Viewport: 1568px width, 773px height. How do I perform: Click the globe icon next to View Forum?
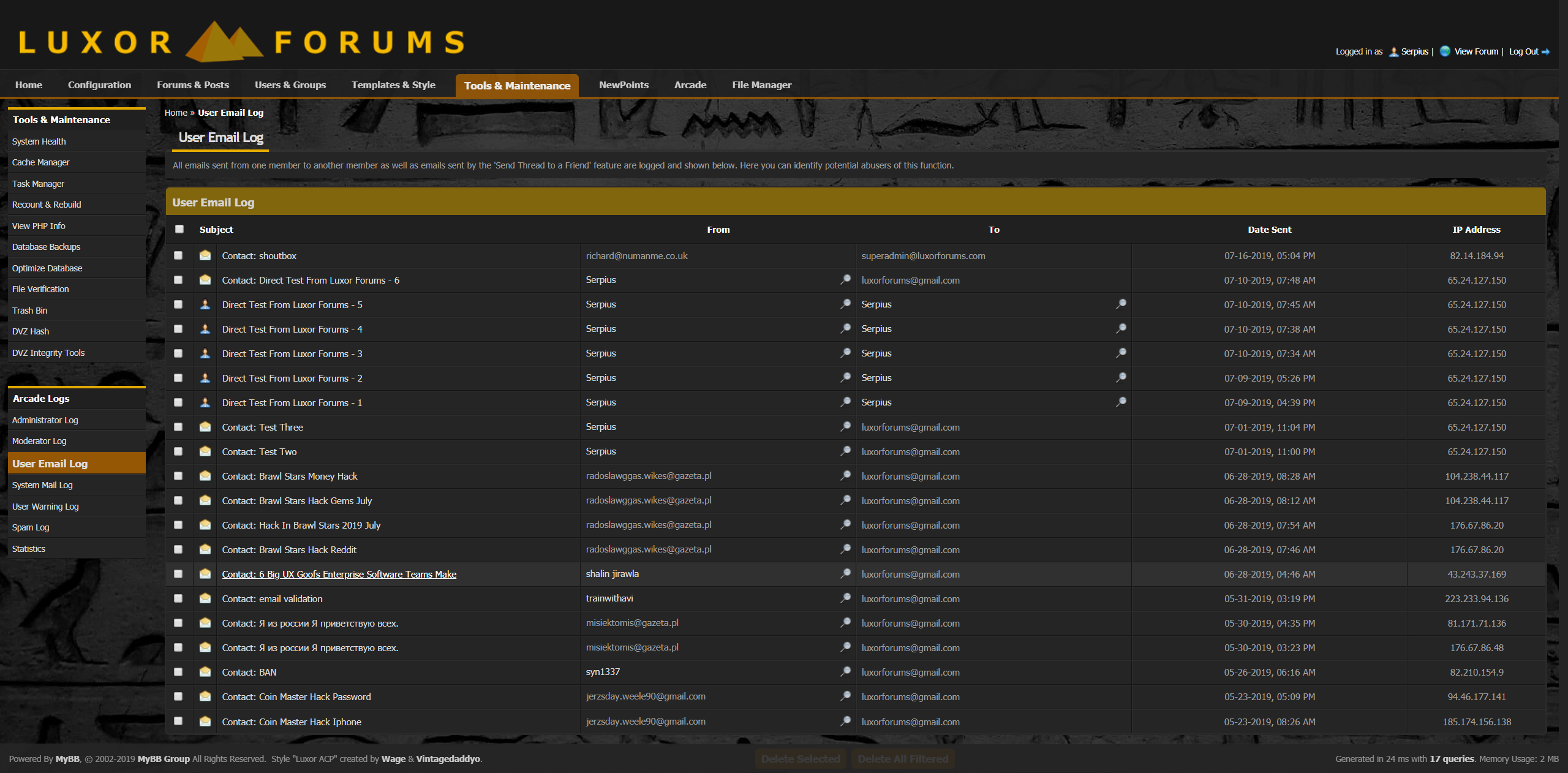point(1445,51)
